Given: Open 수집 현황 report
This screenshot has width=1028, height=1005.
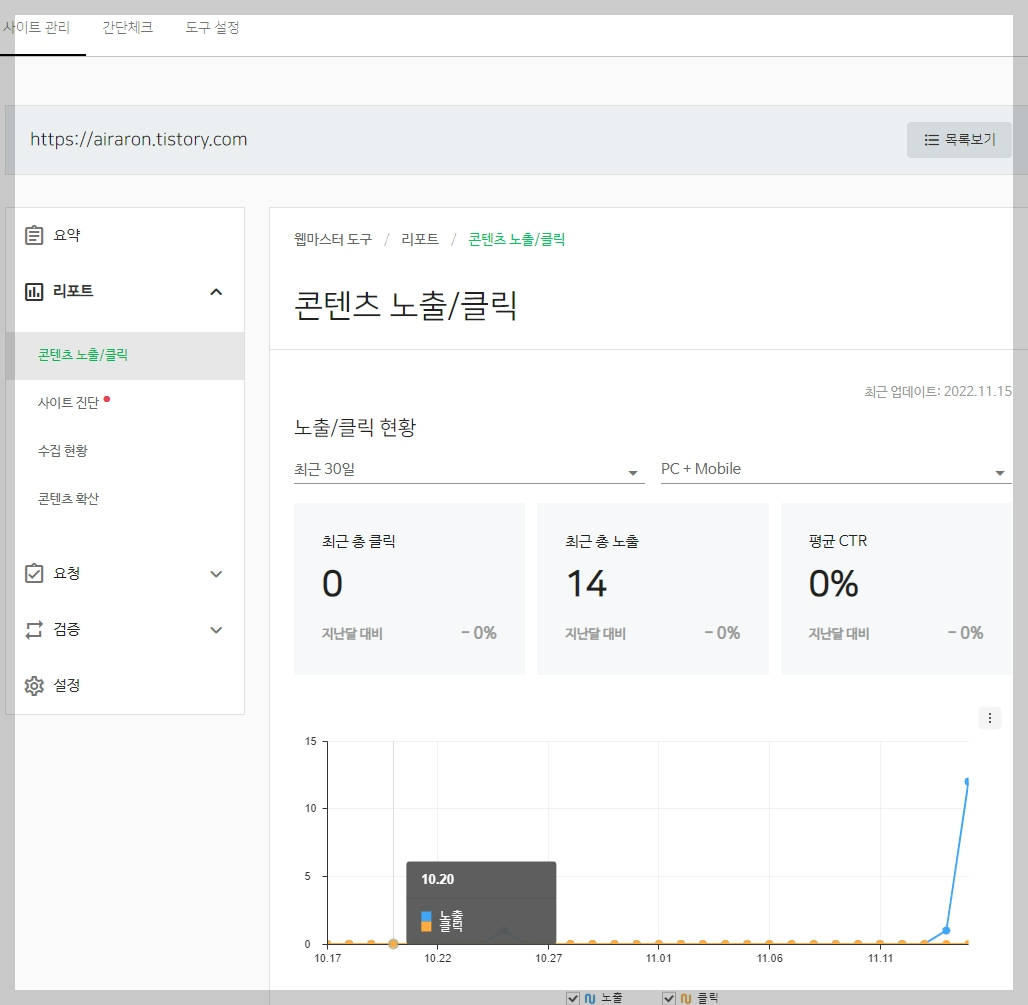Looking at the screenshot, I should pos(62,450).
